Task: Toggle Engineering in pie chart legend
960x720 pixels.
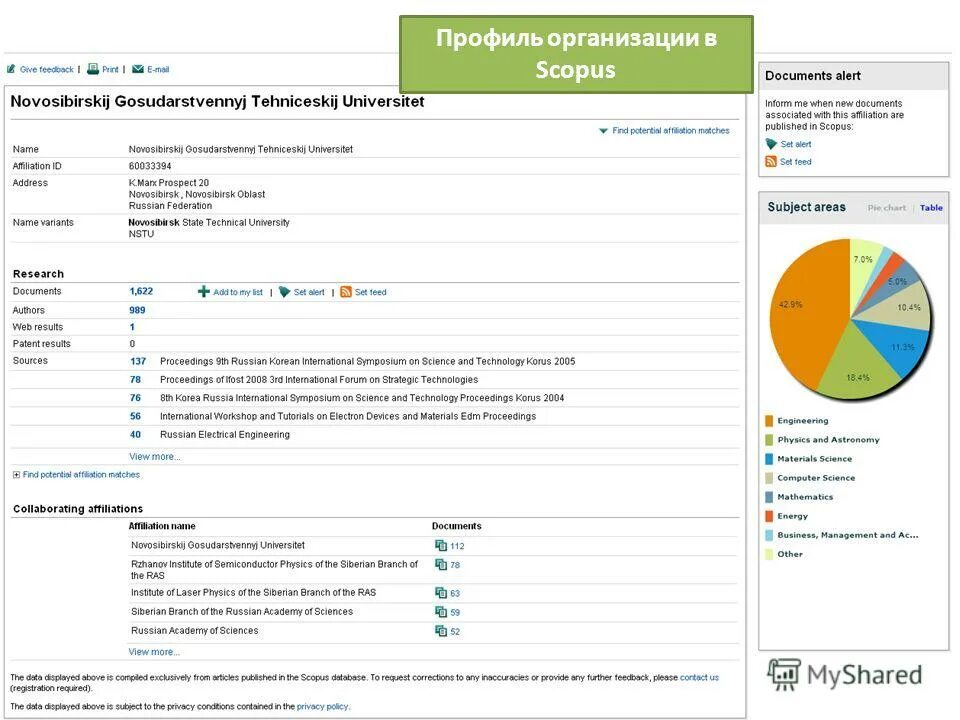Action: point(799,420)
